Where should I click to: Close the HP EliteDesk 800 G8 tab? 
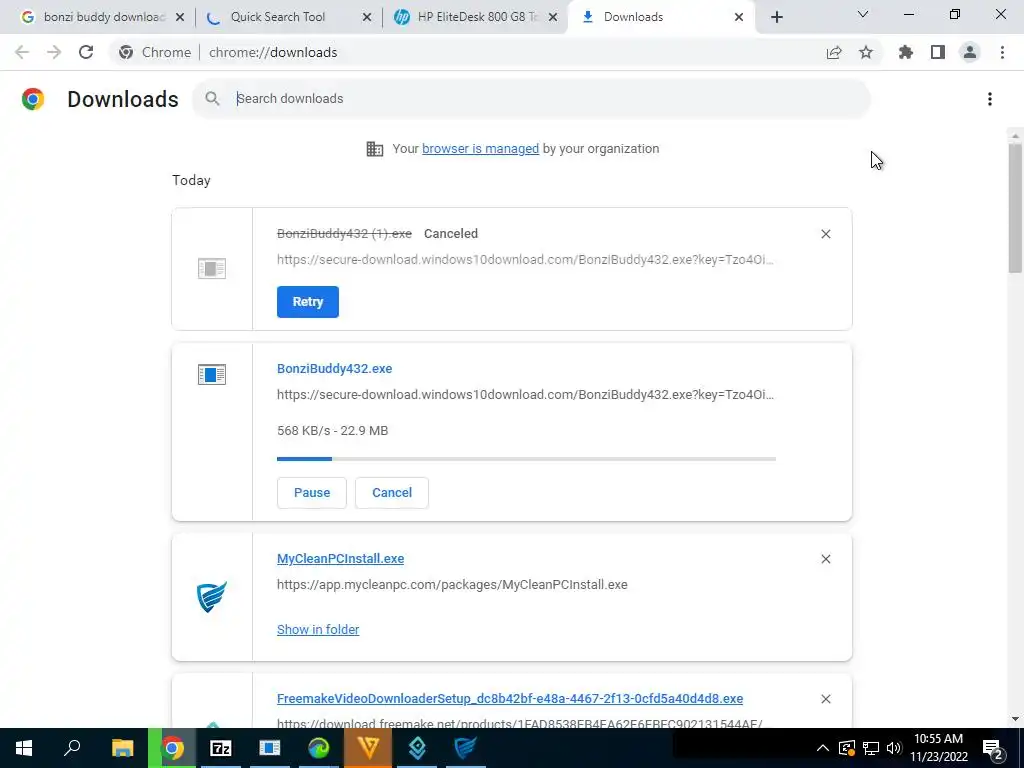(553, 17)
